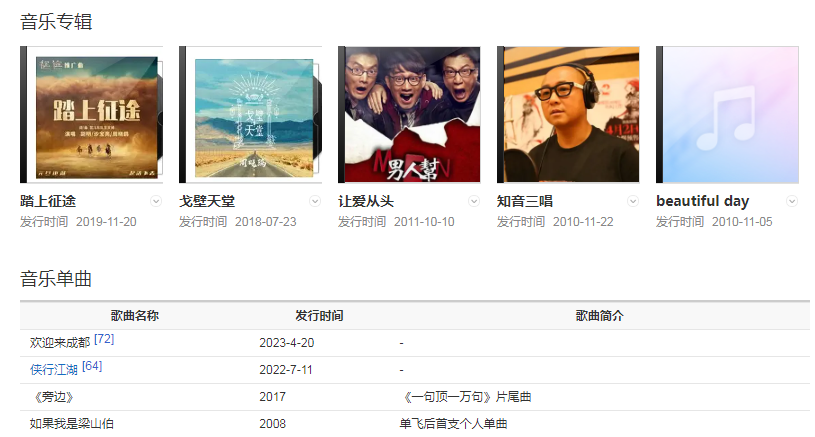Open the 戈壁天堂 album cover

point(251,114)
